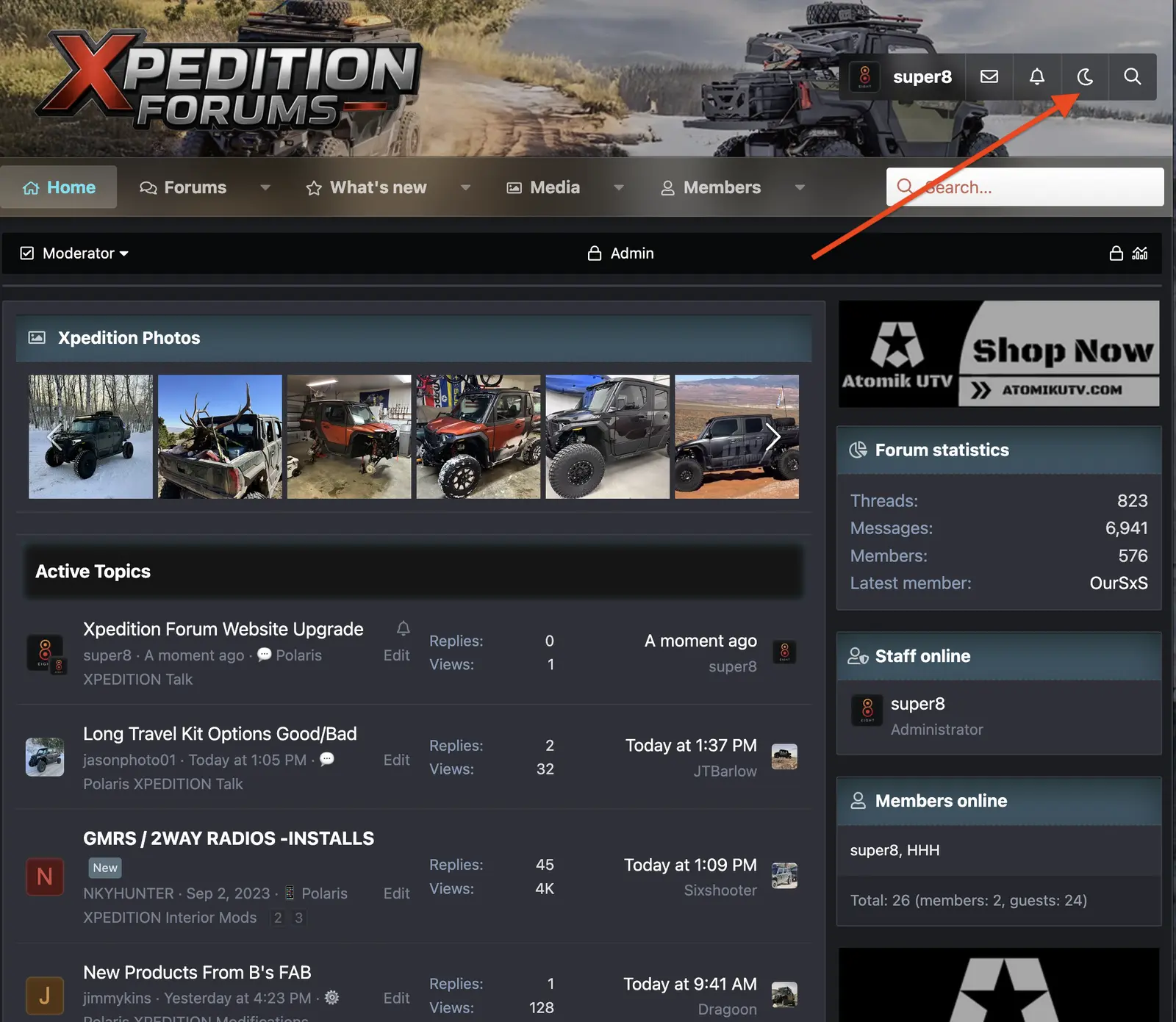Open the garage orange UTV photo
Image resolution: width=1176 pixels, height=1022 pixels.
[349, 436]
